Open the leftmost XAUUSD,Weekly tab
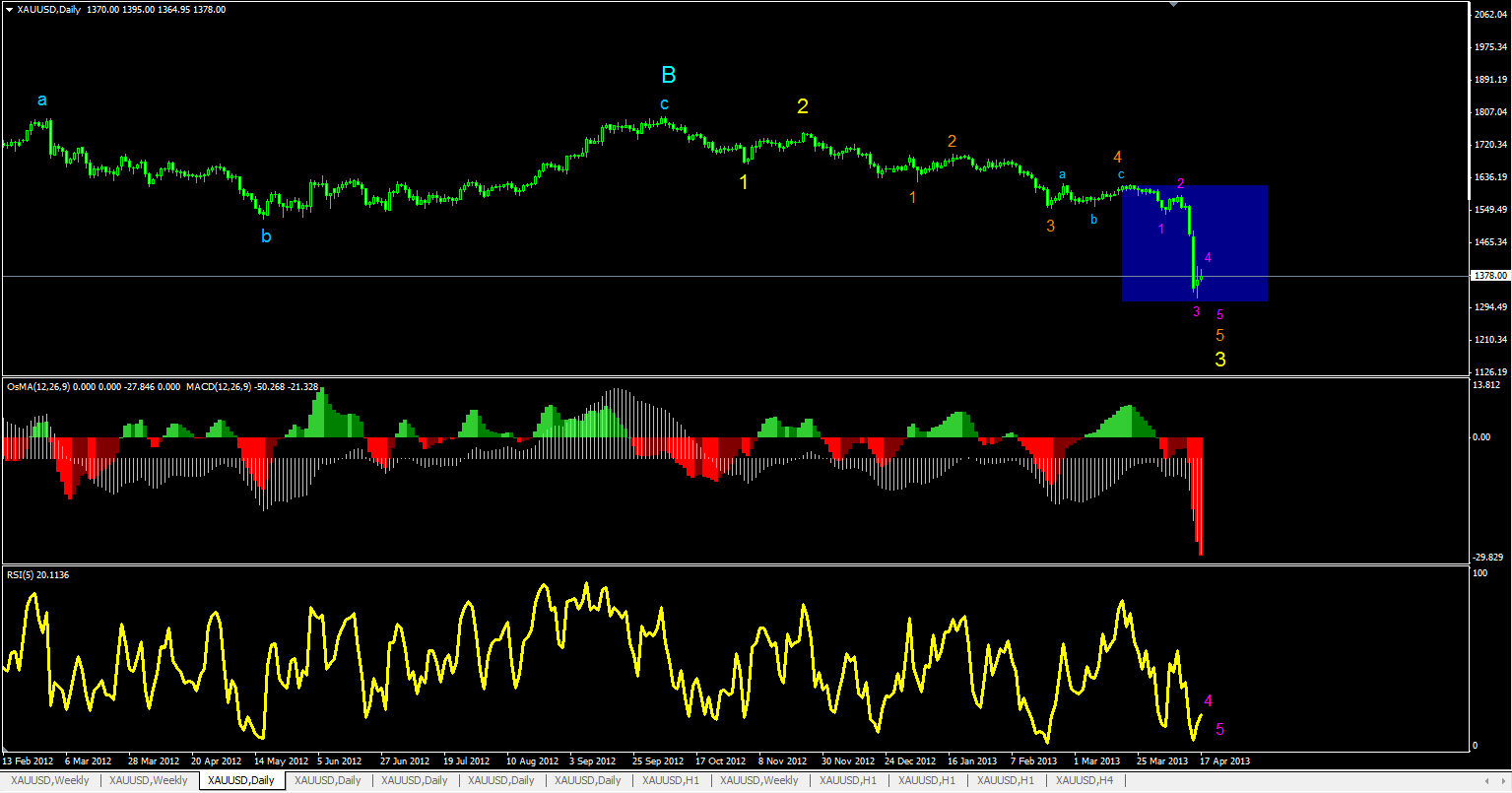The image size is (1512, 793). [x=50, y=781]
